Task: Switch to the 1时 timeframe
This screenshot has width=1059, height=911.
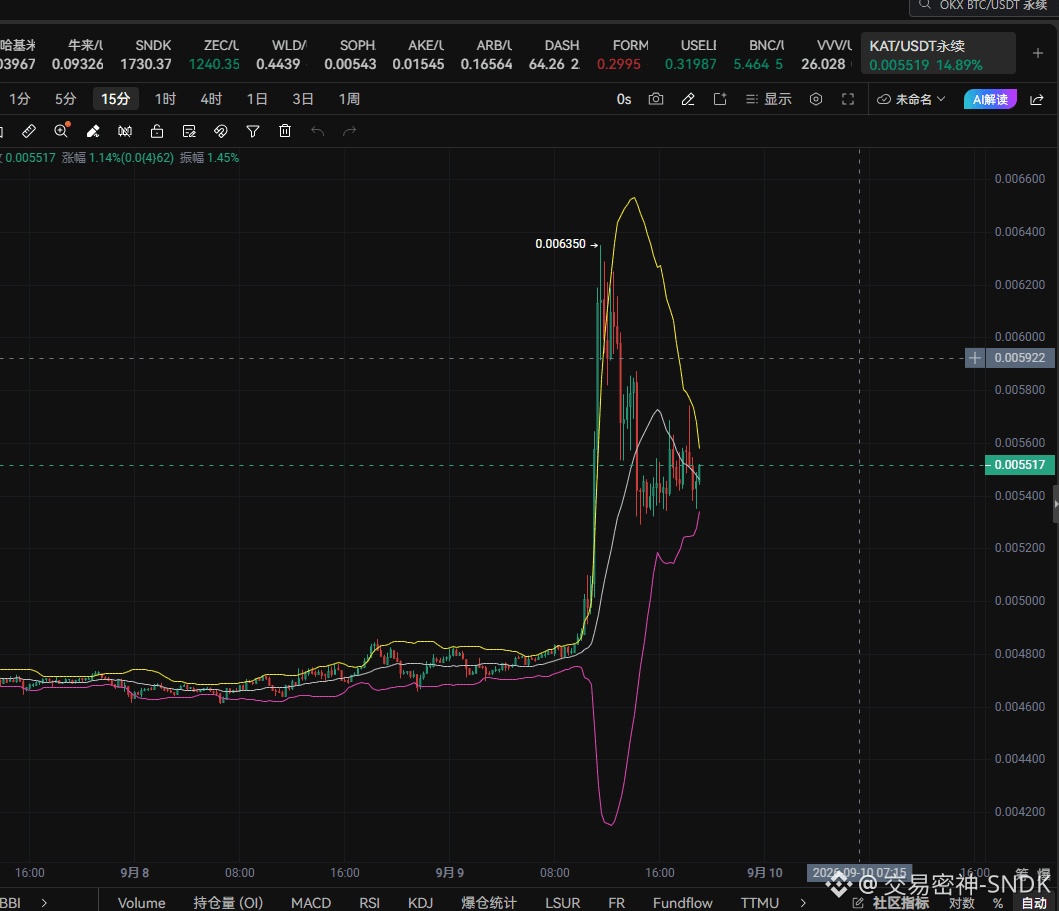Action: (x=165, y=99)
